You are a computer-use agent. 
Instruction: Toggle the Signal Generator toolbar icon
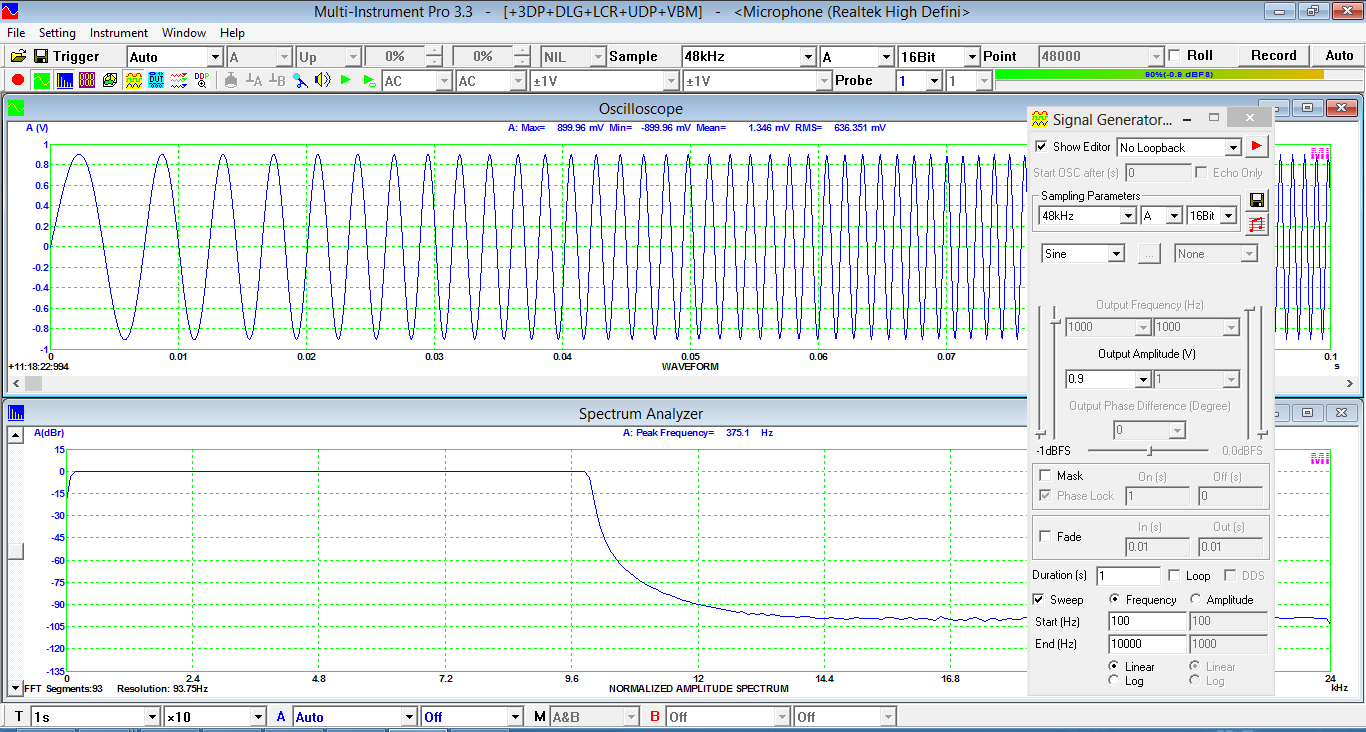pyautogui.click(x=133, y=80)
